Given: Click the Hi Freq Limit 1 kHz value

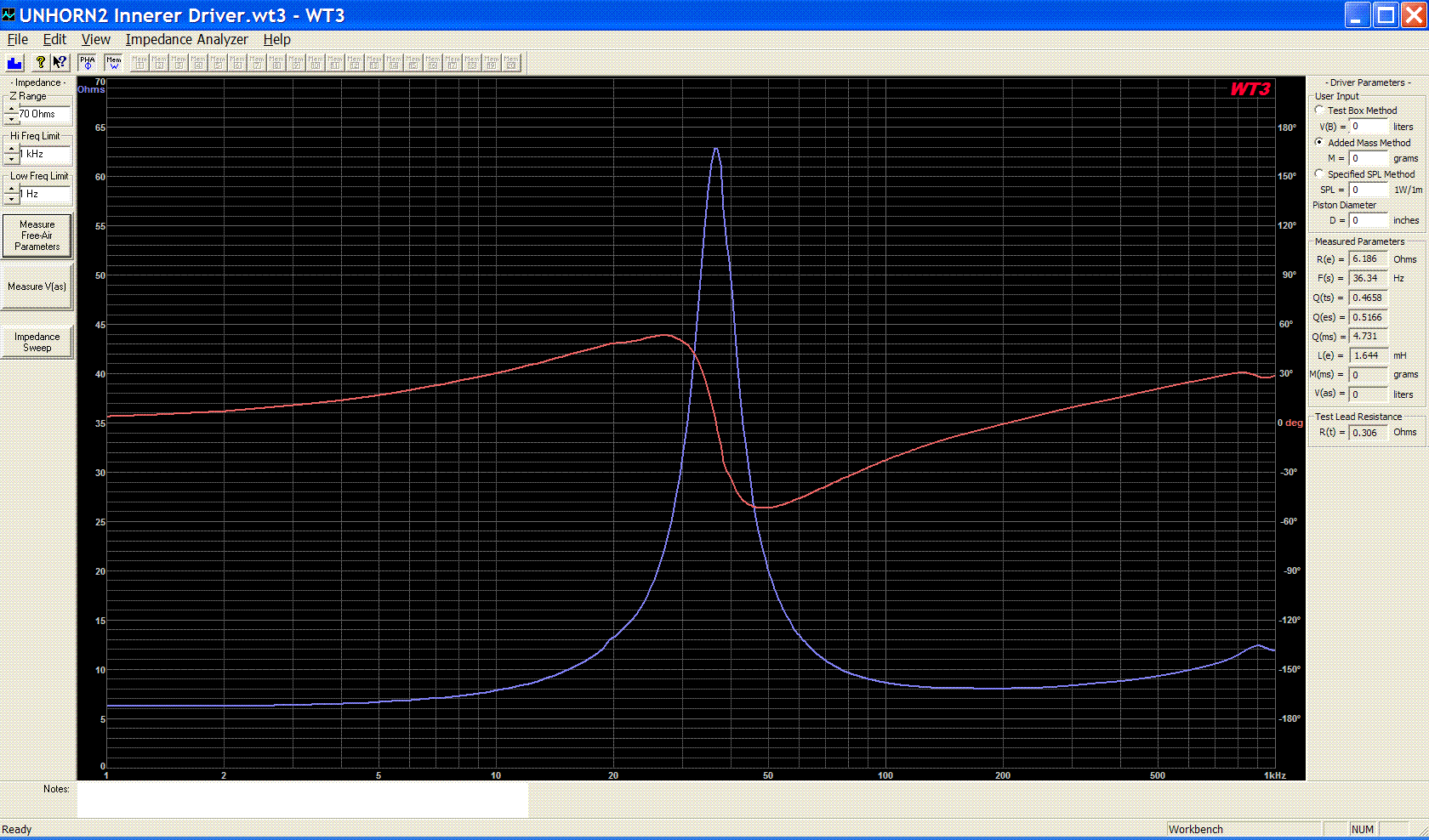Looking at the screenshot, I should (x=45, y=154).
